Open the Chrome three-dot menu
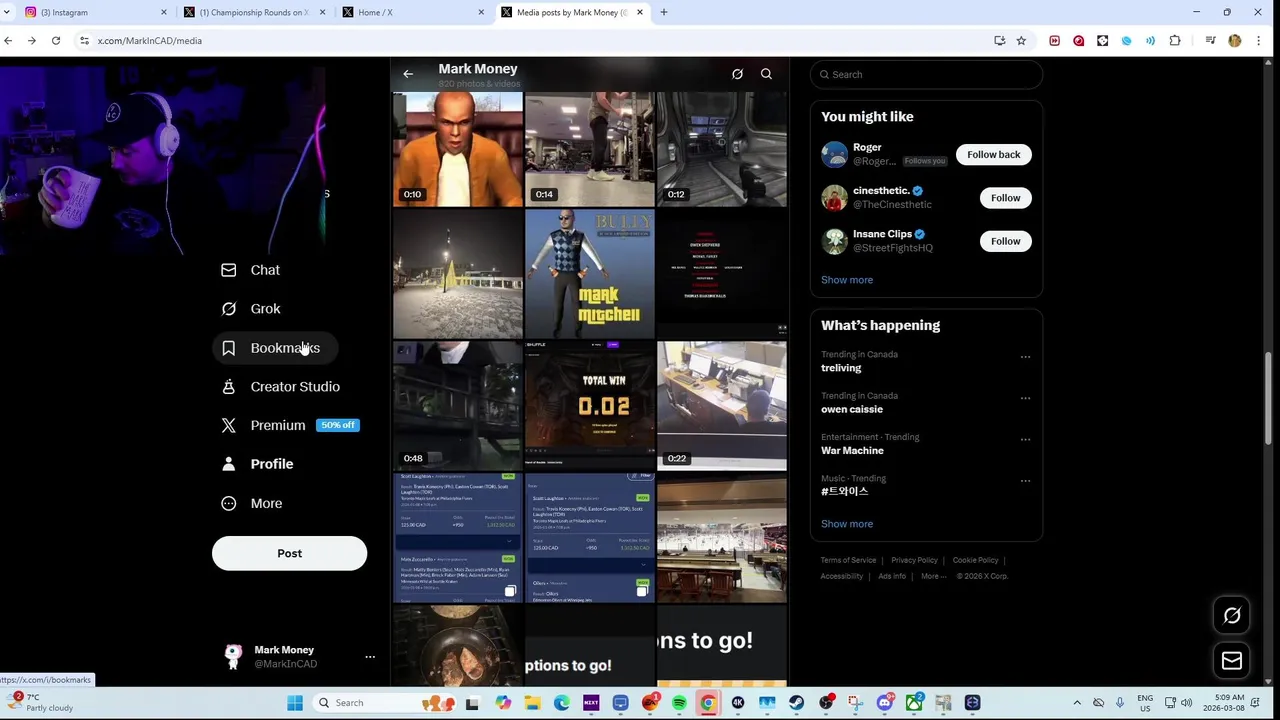Screen dimensions: 1280x720 tap(1258, 41)
